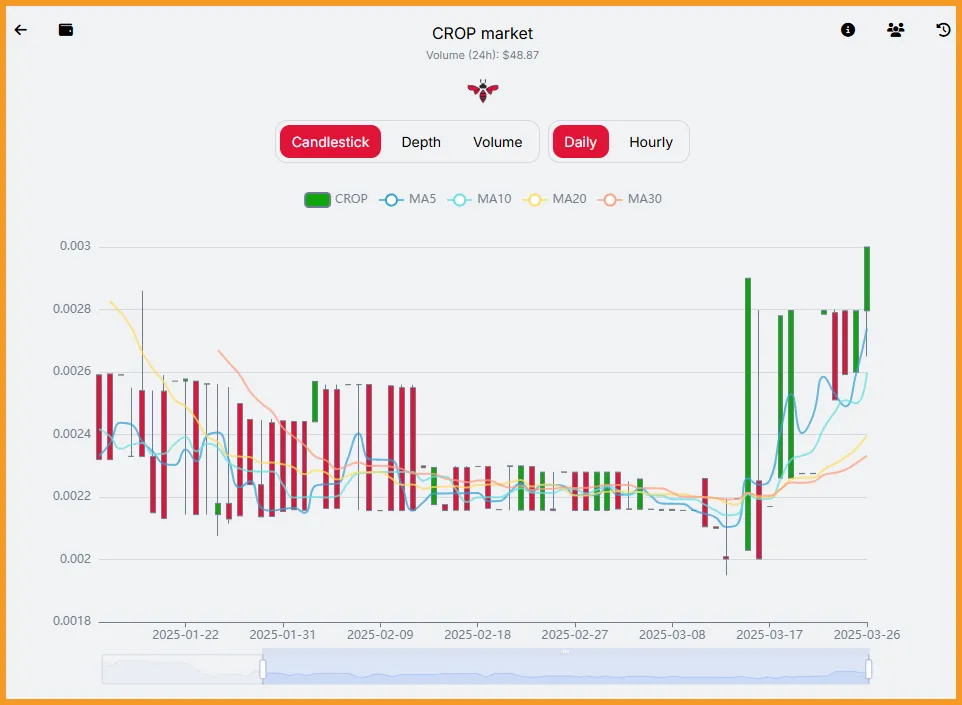
Task: Open the wallet icon
Action: pyautogui.click(x=66, y=29)
